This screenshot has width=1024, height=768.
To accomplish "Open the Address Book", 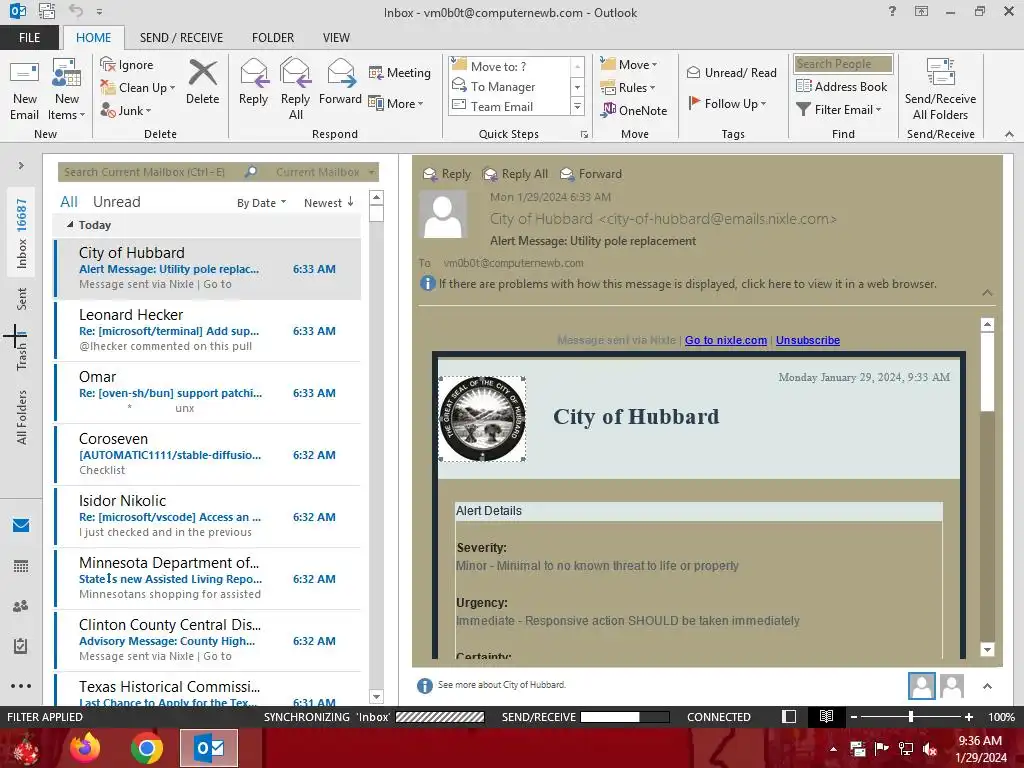I will click(x=841, y=86).
